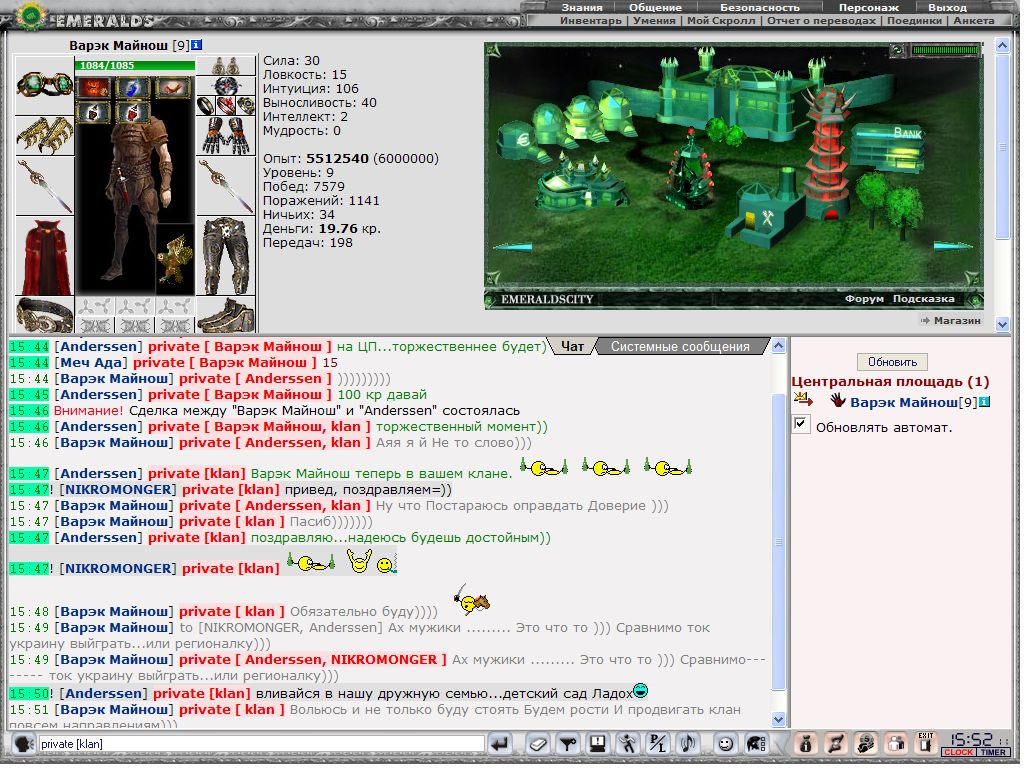Click the floppy disk save icon
The height and width of the screenshot is (768, 1024).
click(597, 744)
